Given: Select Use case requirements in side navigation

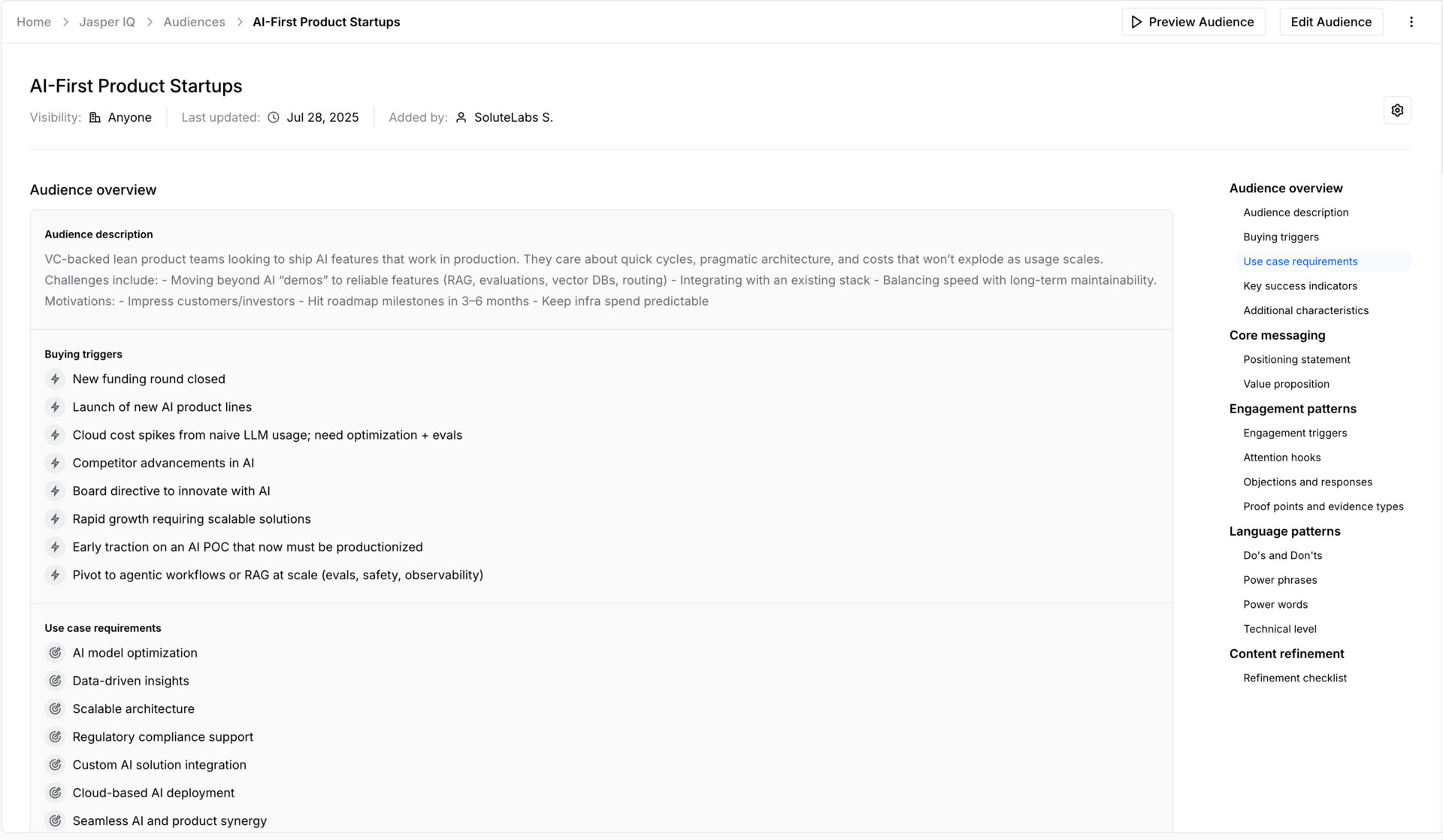Looking at the screenshot, I should (1300, 261).
